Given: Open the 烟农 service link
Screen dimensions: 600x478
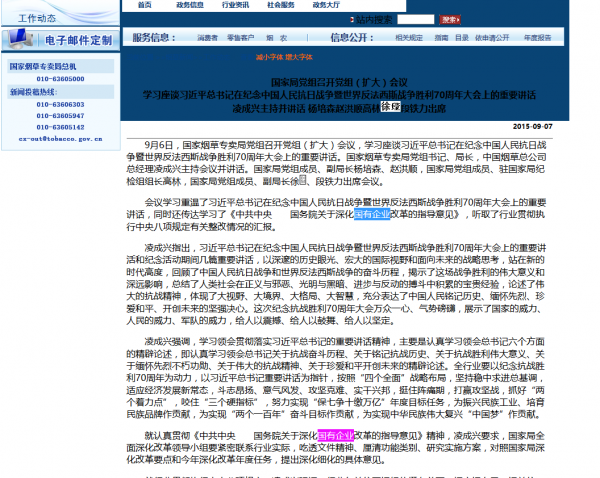Looking at the screenshot, I should [x=276, y=38].
